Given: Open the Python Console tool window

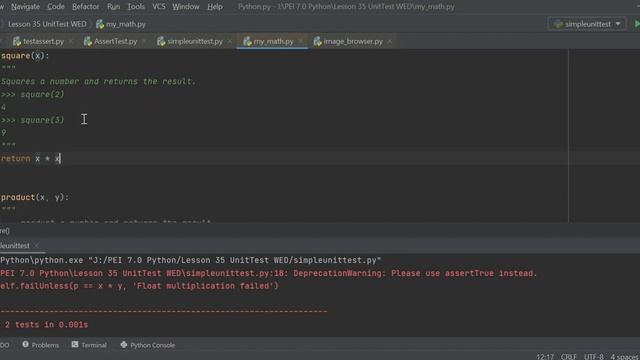Looking at the screenshot, I should 147,345.
